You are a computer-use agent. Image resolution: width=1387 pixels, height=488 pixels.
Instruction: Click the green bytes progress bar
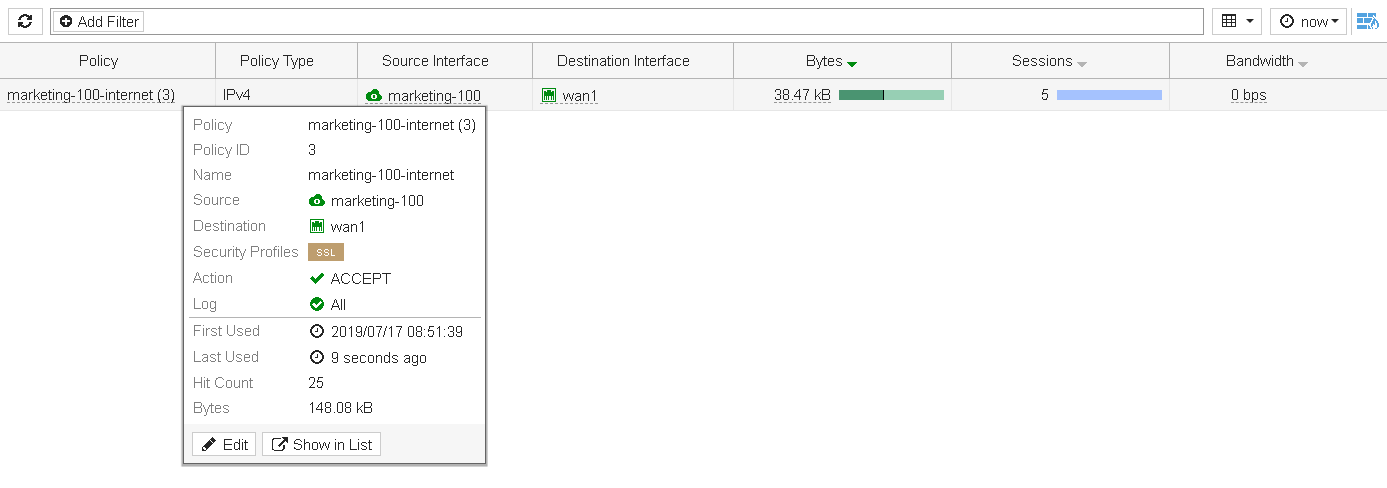coord(891,95)
